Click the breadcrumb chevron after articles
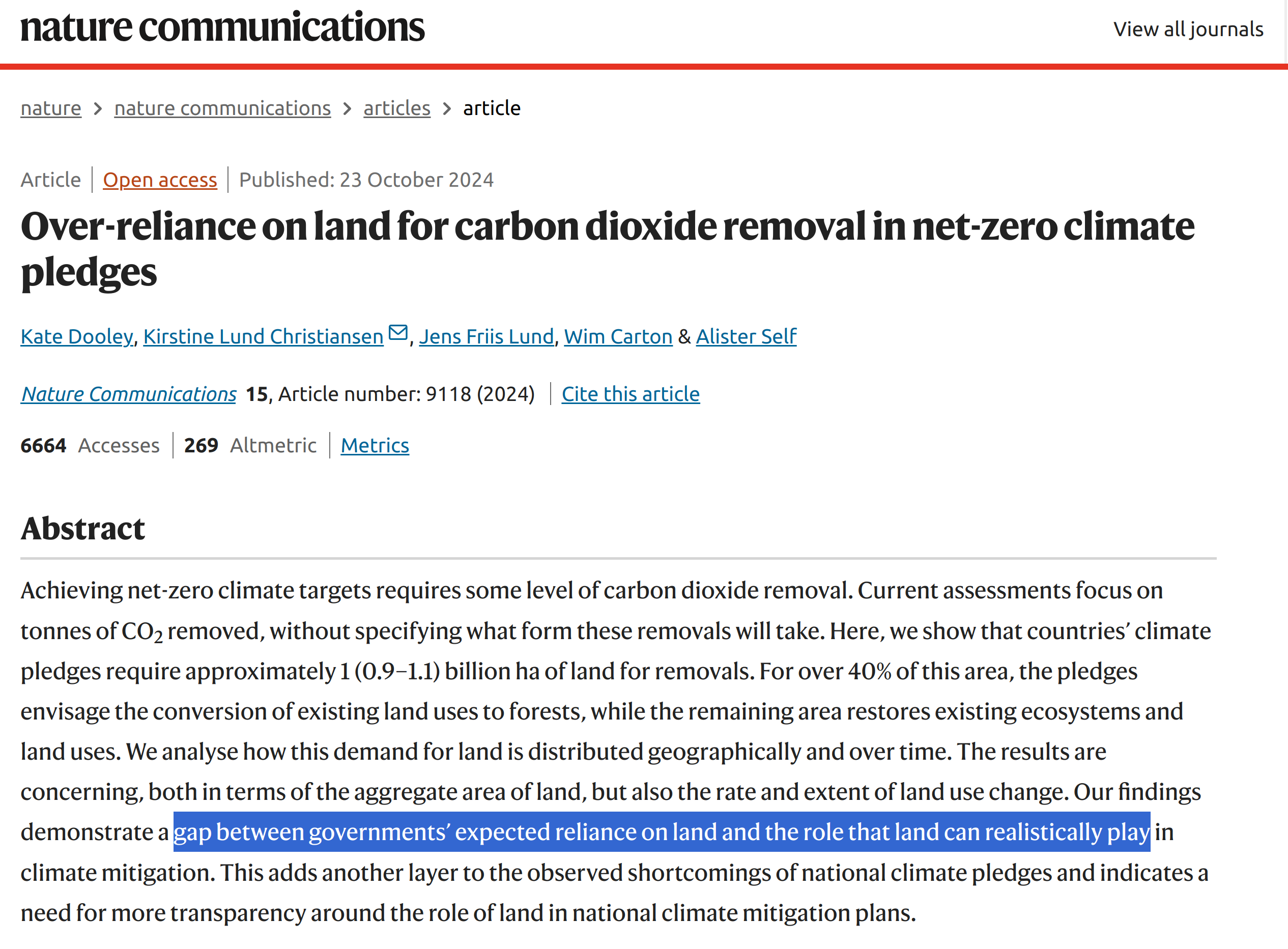 [x=446, y=108]
